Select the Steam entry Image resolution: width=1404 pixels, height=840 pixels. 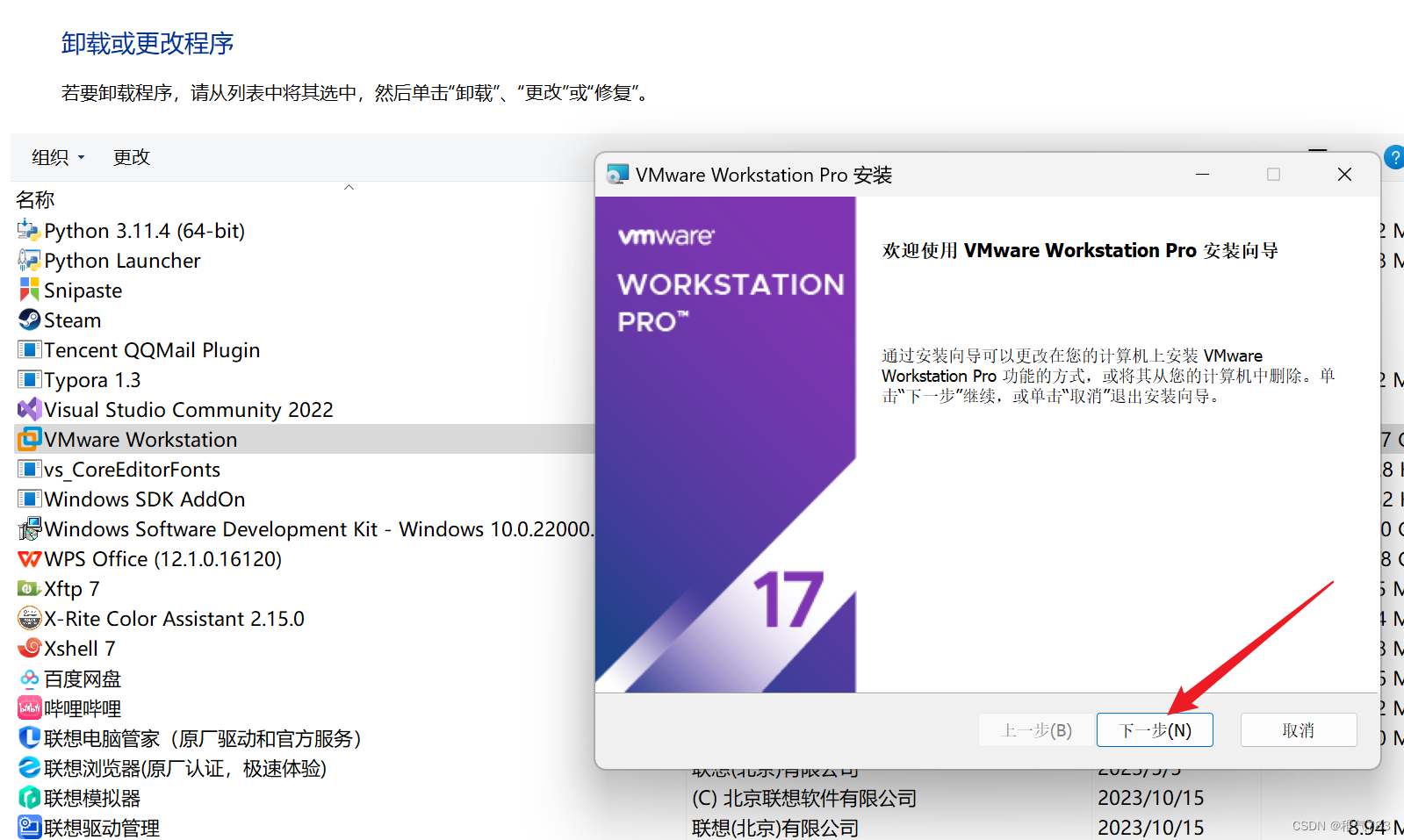tap(72, 320)
